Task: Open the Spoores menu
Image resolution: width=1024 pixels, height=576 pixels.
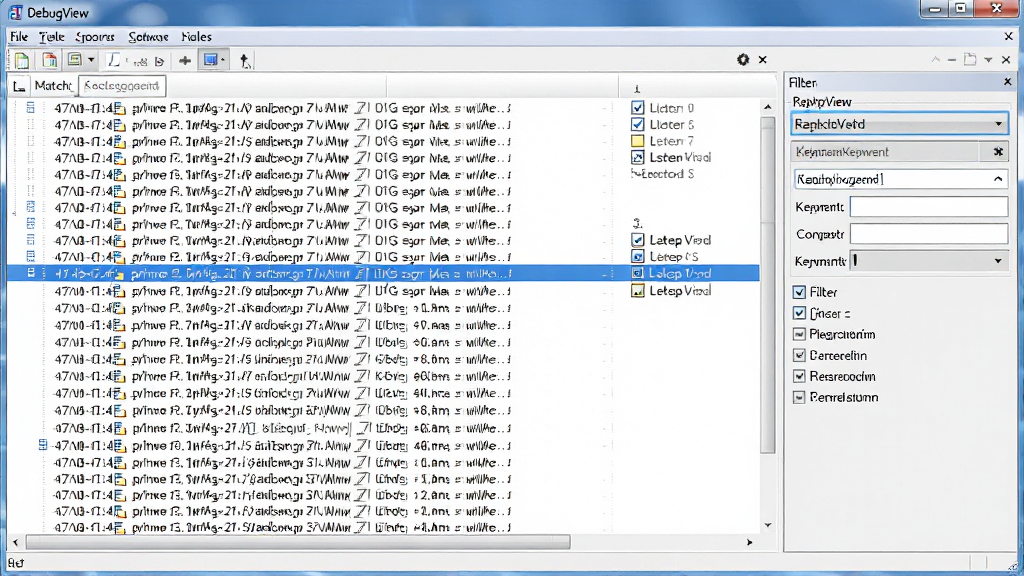Action: (x=95, y=37)
